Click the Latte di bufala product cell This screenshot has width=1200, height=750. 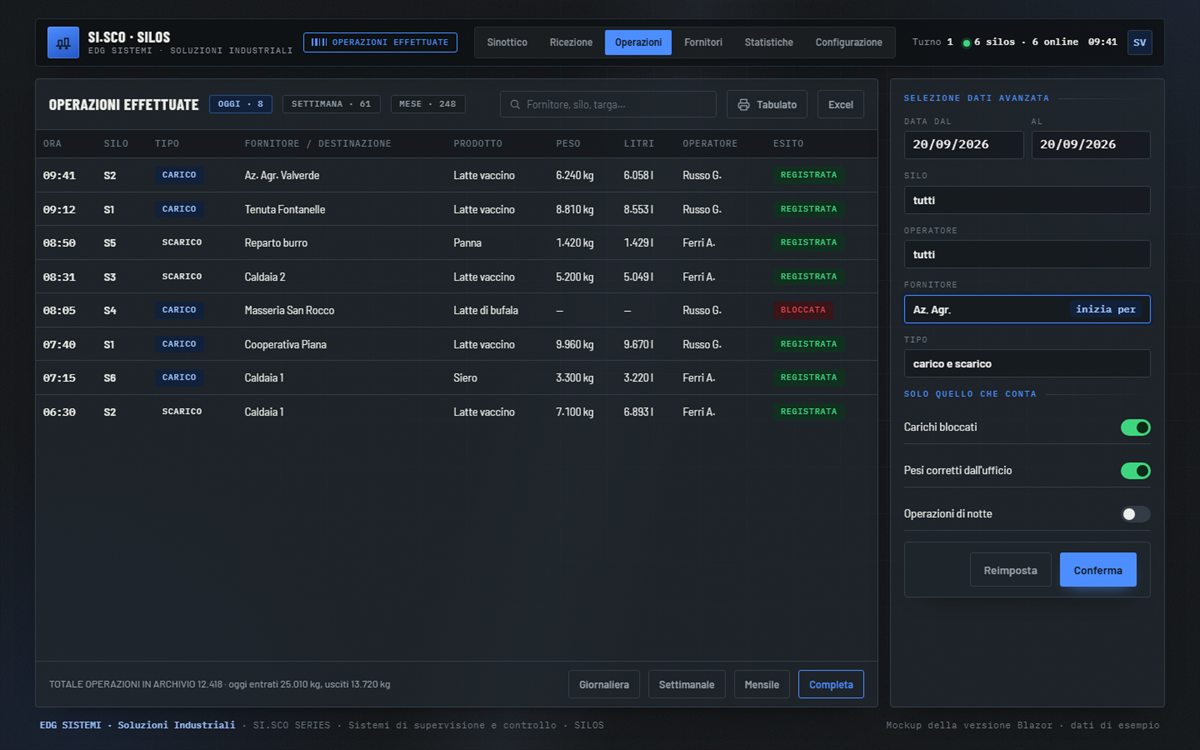pos(486,310)
